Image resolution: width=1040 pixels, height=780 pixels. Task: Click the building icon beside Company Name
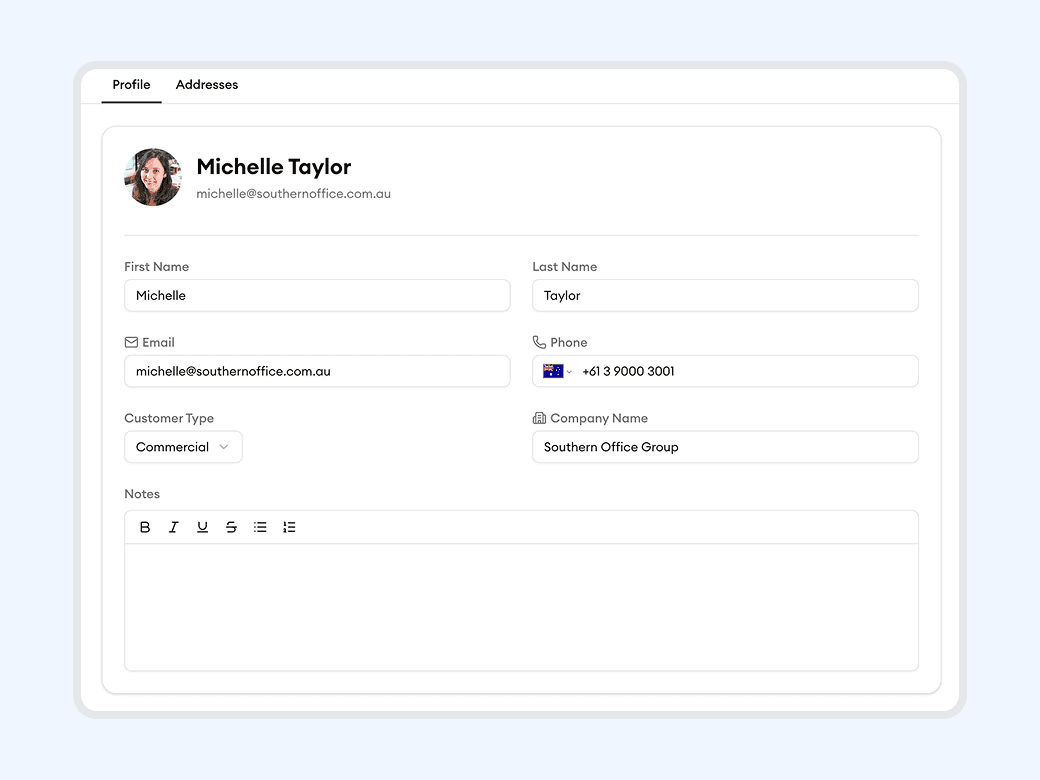539,418
